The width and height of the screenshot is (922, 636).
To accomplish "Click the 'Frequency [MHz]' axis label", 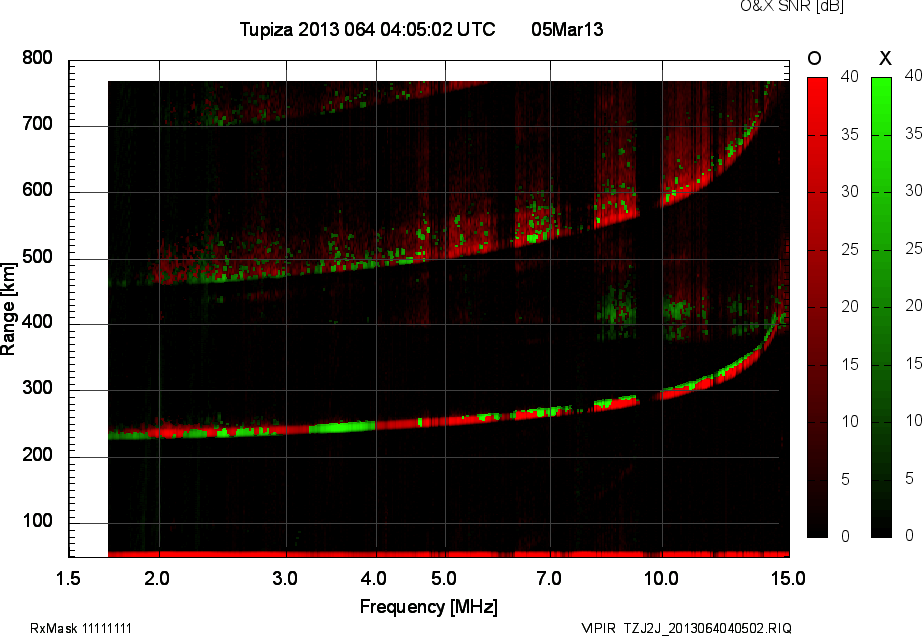I will coord(429,607).
